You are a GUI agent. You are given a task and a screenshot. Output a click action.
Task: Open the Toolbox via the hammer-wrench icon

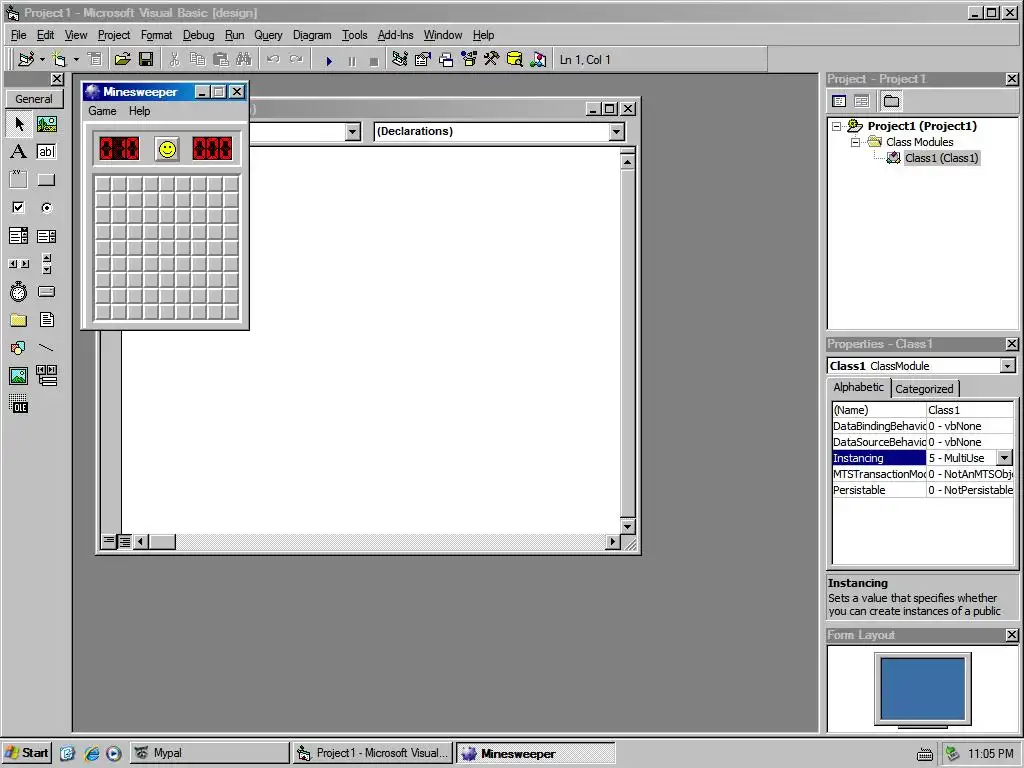pyautogui.click(x=492, y=59)
